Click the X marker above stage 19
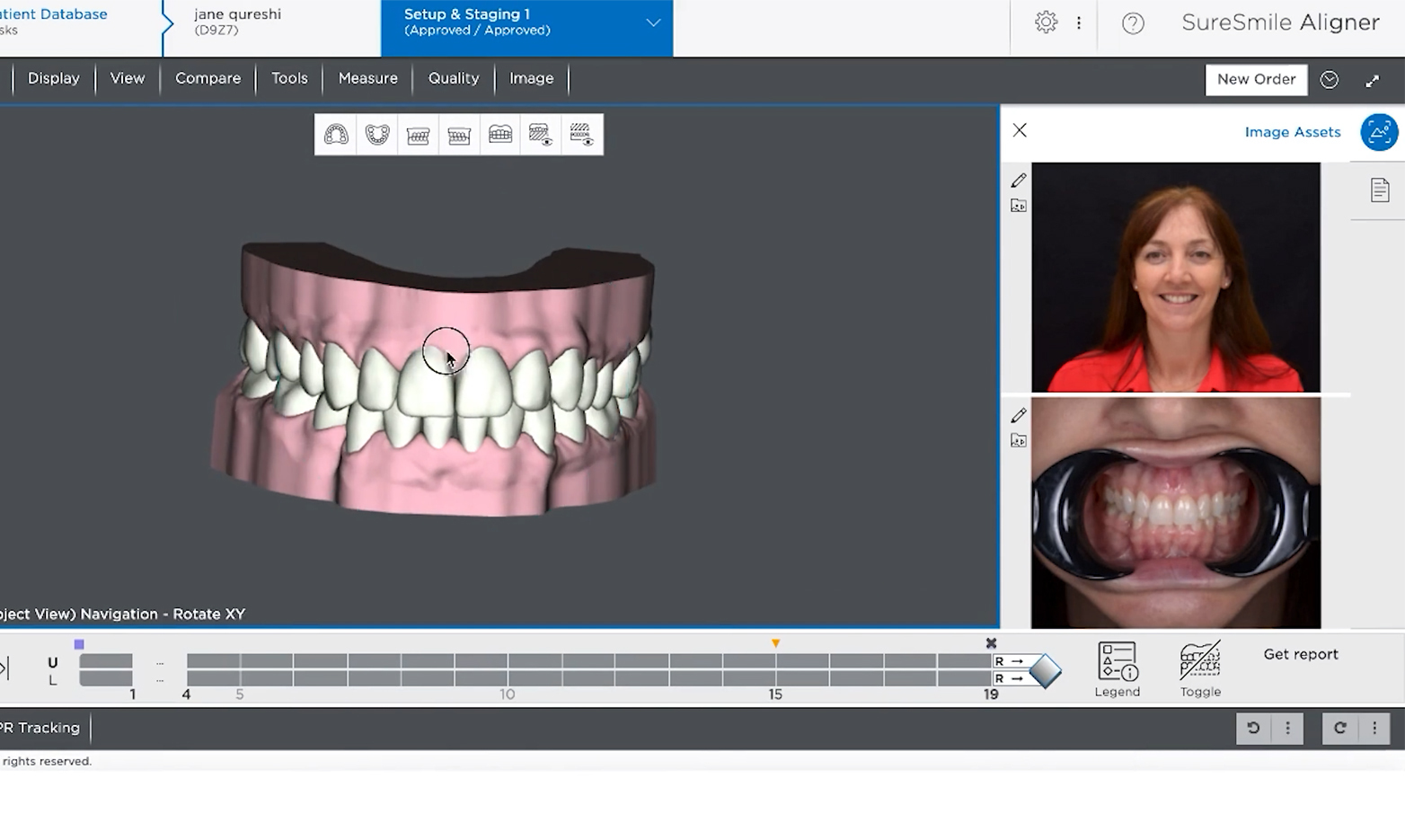This screenshot has width=1405, height=840. pyautogui.click(x=991, y=643)
